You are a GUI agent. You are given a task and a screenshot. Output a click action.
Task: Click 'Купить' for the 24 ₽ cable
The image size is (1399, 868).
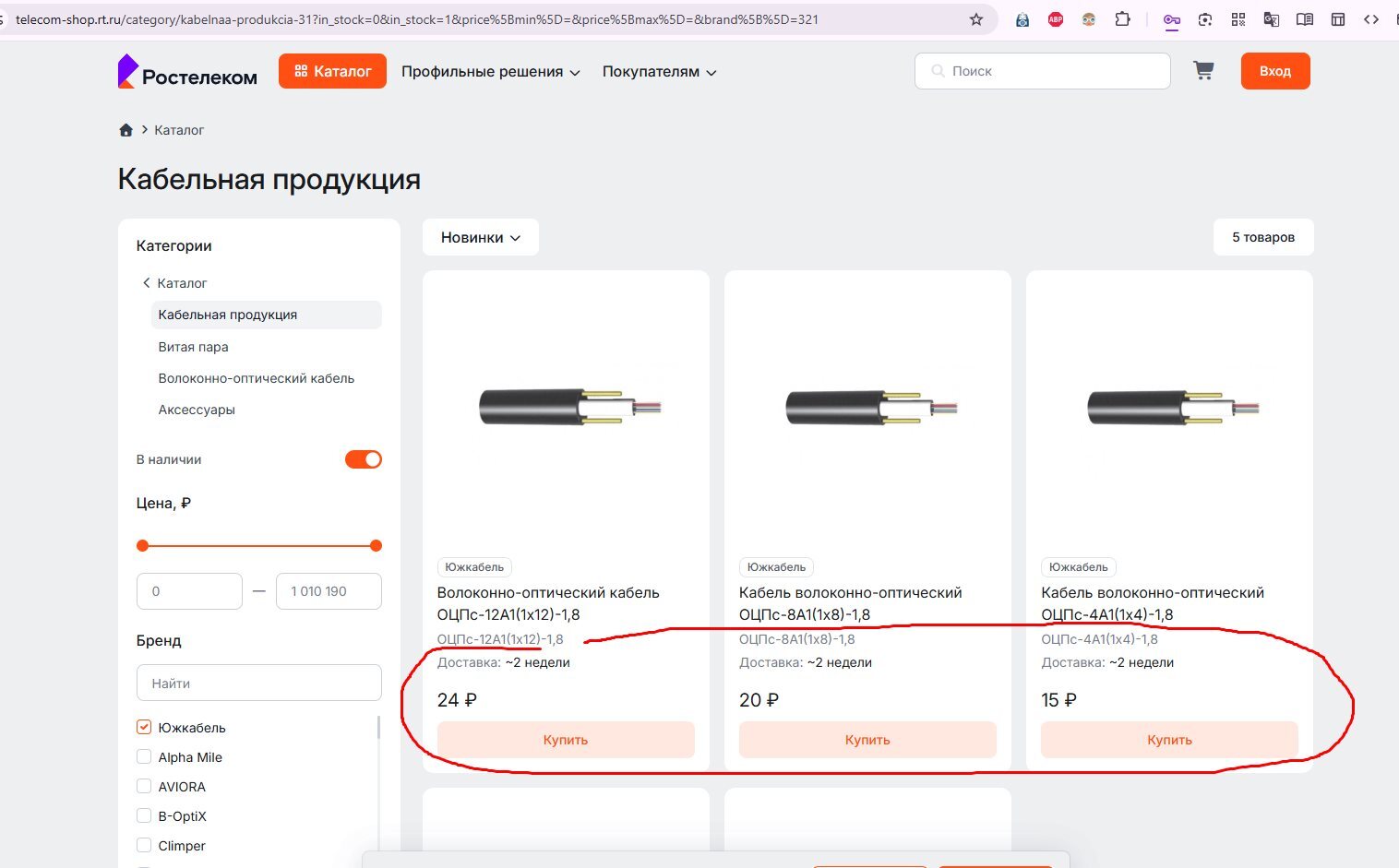pos(566,740)
